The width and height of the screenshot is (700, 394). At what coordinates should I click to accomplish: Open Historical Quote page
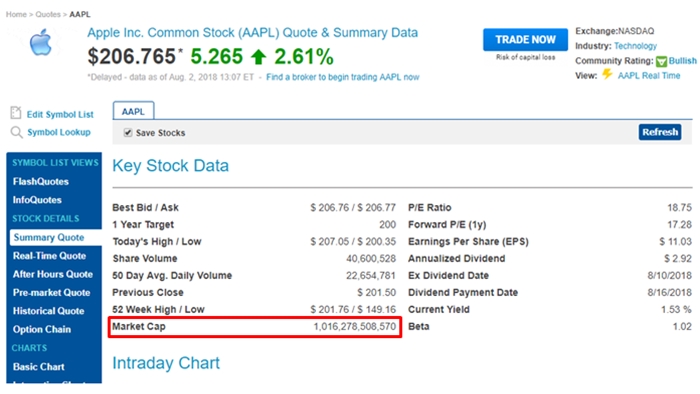[48, 311]
